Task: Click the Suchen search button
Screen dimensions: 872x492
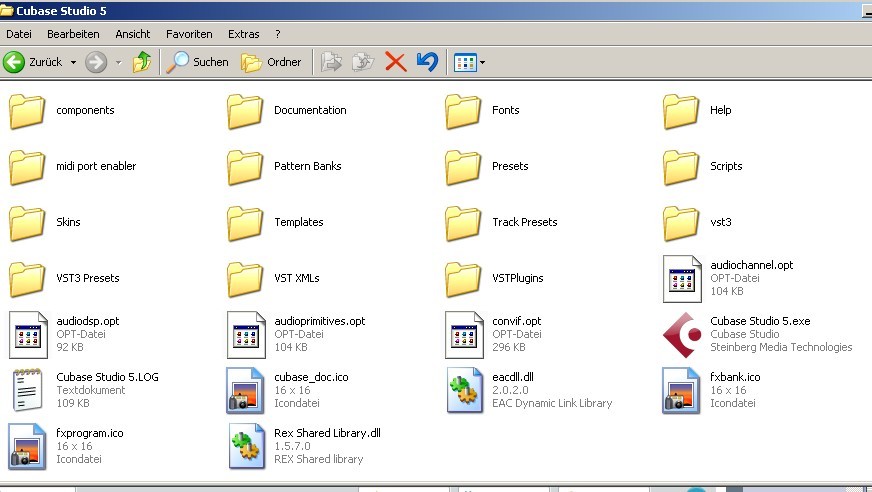Action: pyautogui.click(x=198, y=62)
